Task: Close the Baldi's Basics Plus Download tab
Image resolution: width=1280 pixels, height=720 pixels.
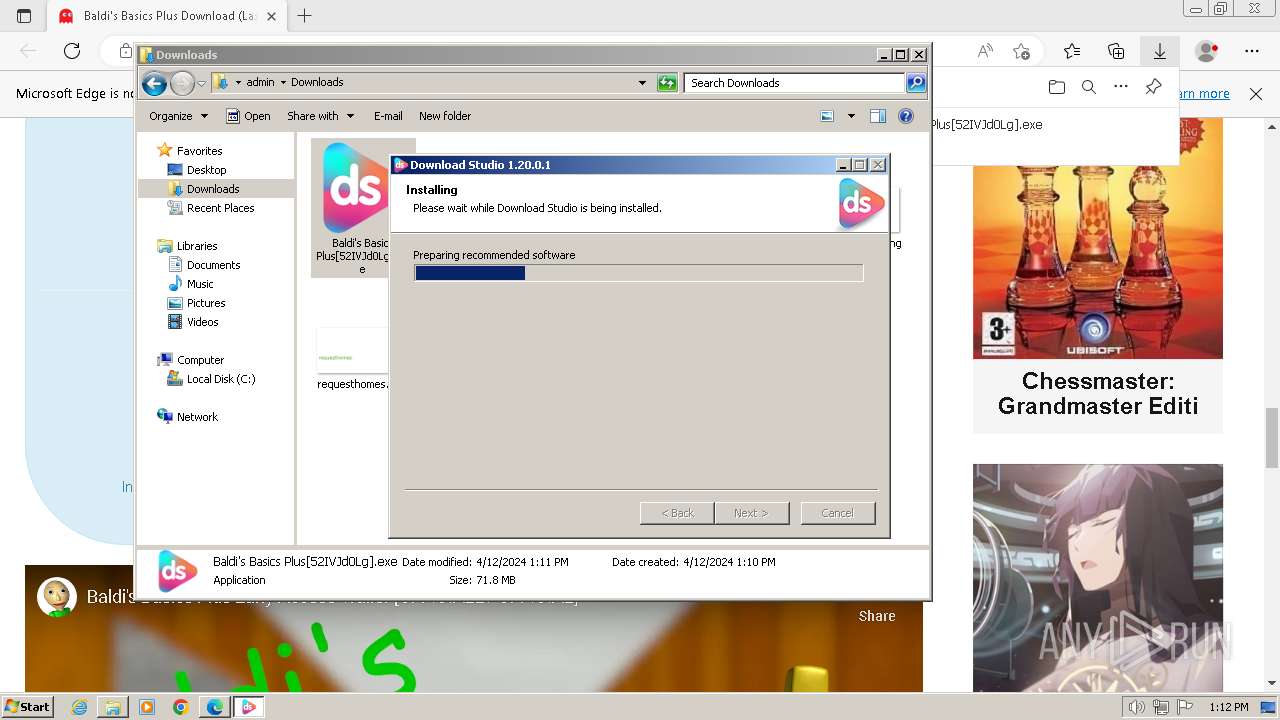Action: [271, 16]
